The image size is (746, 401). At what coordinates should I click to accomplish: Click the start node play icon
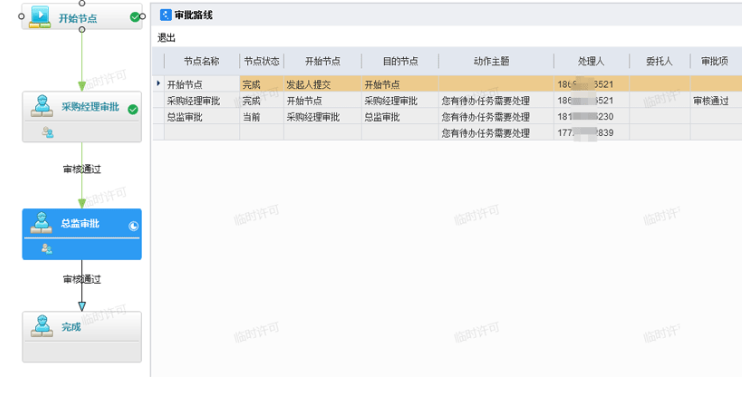click(40, 17)
